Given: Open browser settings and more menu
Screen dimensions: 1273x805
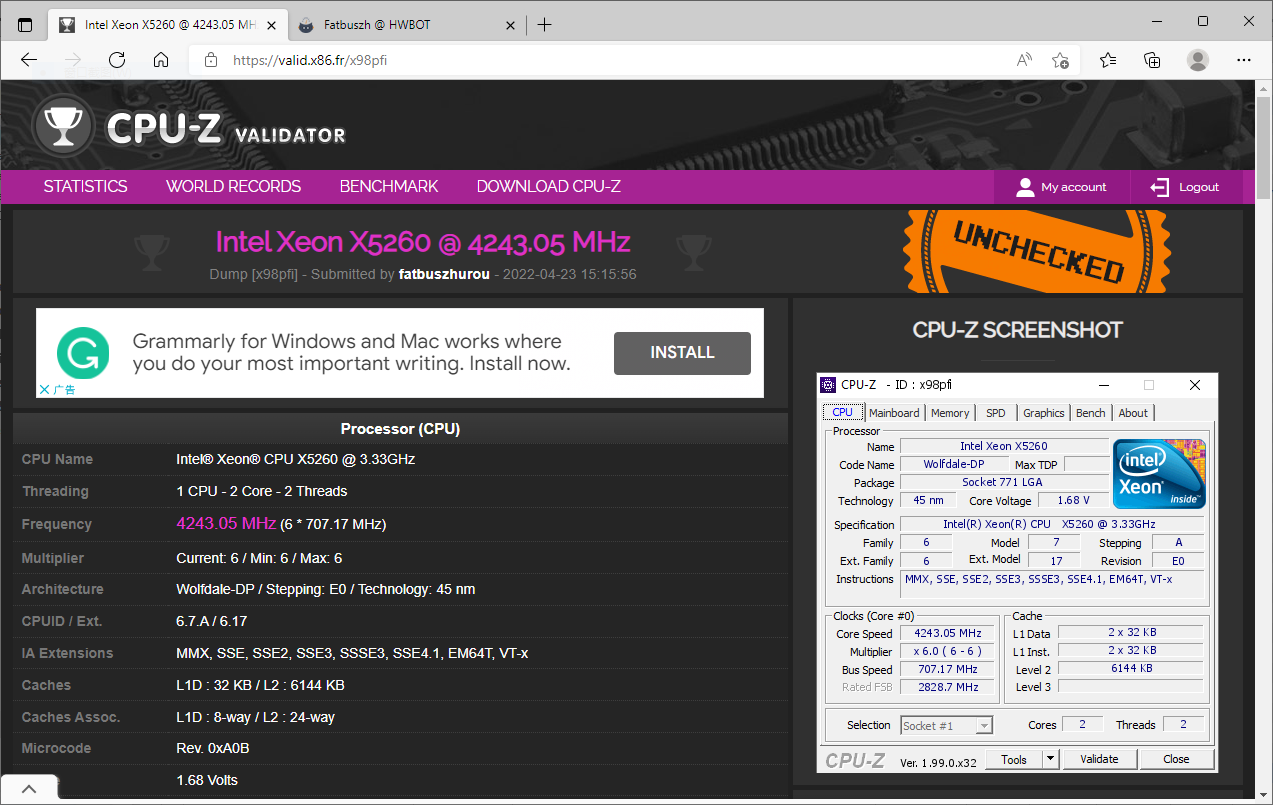Looking at the screenshot, I should (x=1244, y=60).
